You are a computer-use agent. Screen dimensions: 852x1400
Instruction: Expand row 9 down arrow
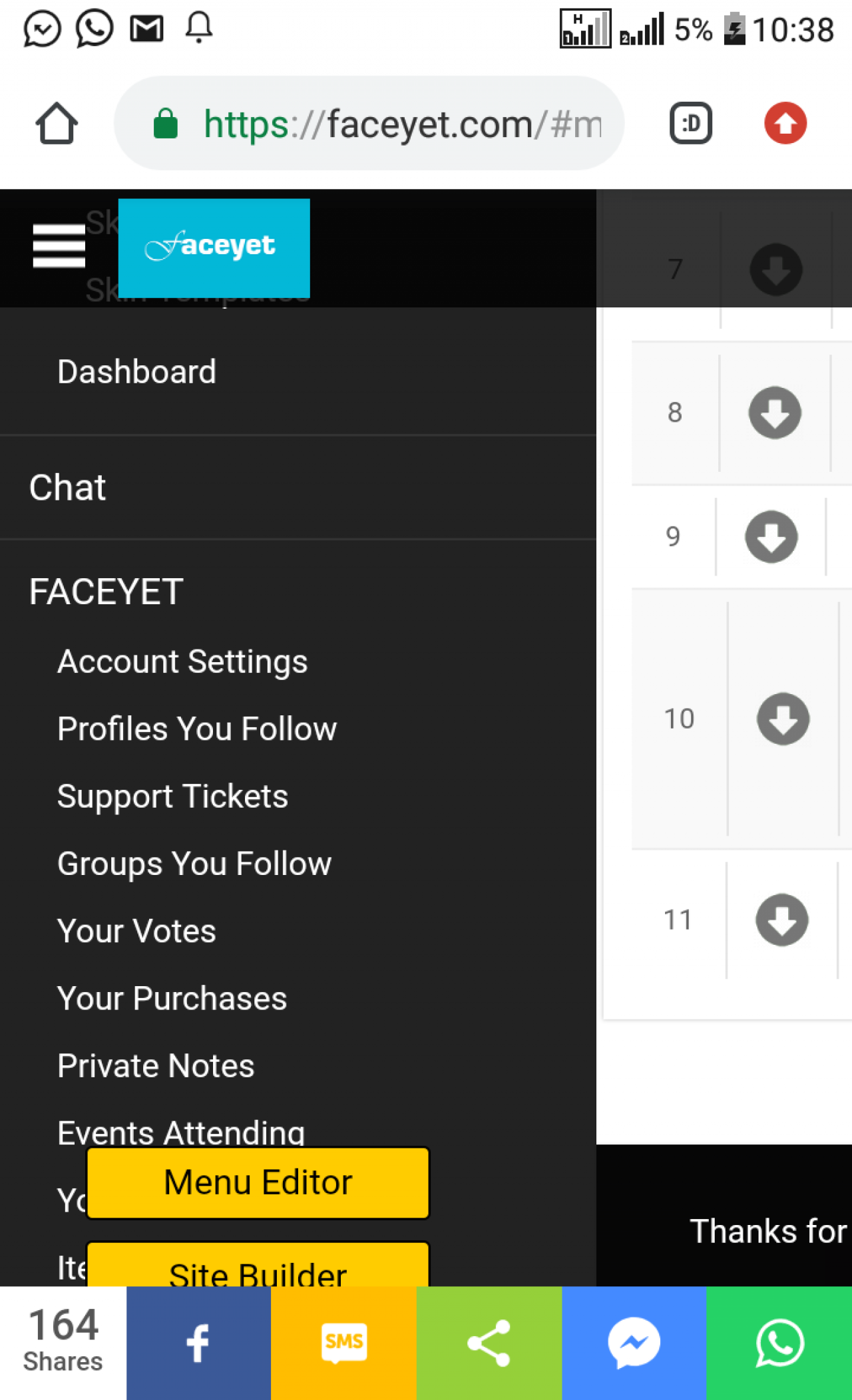(771, 537)
